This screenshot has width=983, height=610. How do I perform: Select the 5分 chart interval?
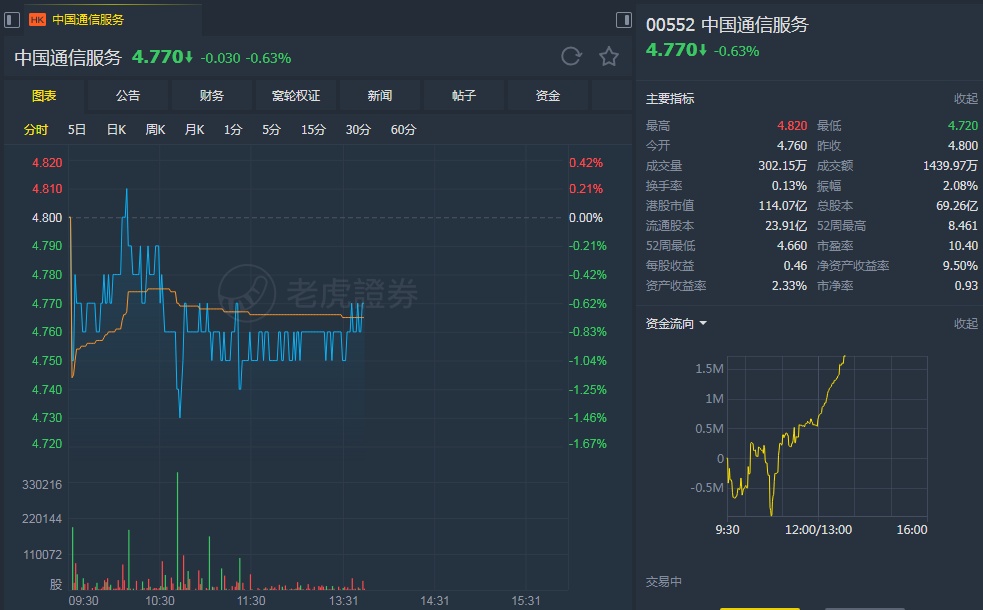click(271, 130)
